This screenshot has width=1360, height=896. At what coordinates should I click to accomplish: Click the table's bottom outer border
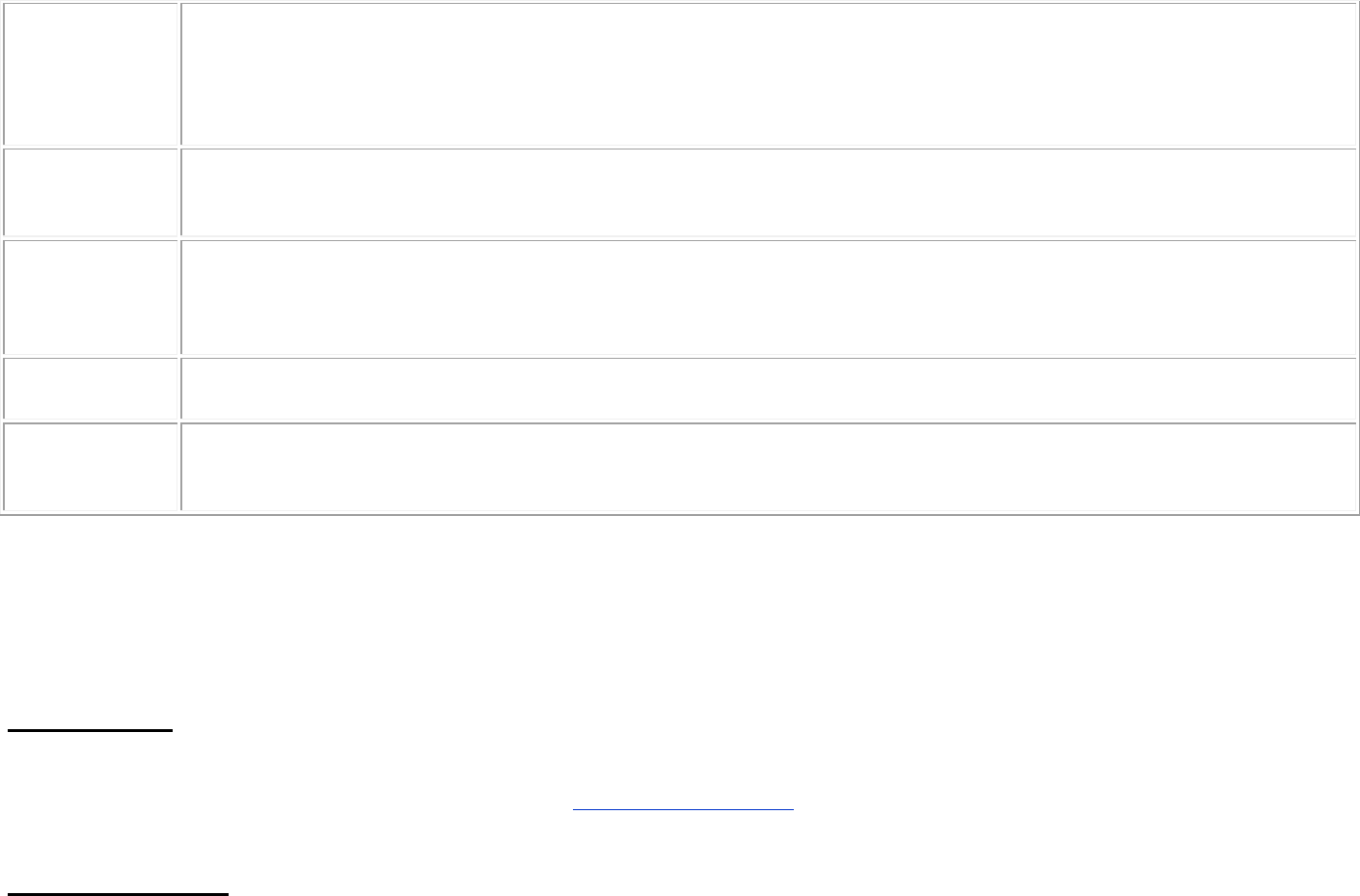680,513
